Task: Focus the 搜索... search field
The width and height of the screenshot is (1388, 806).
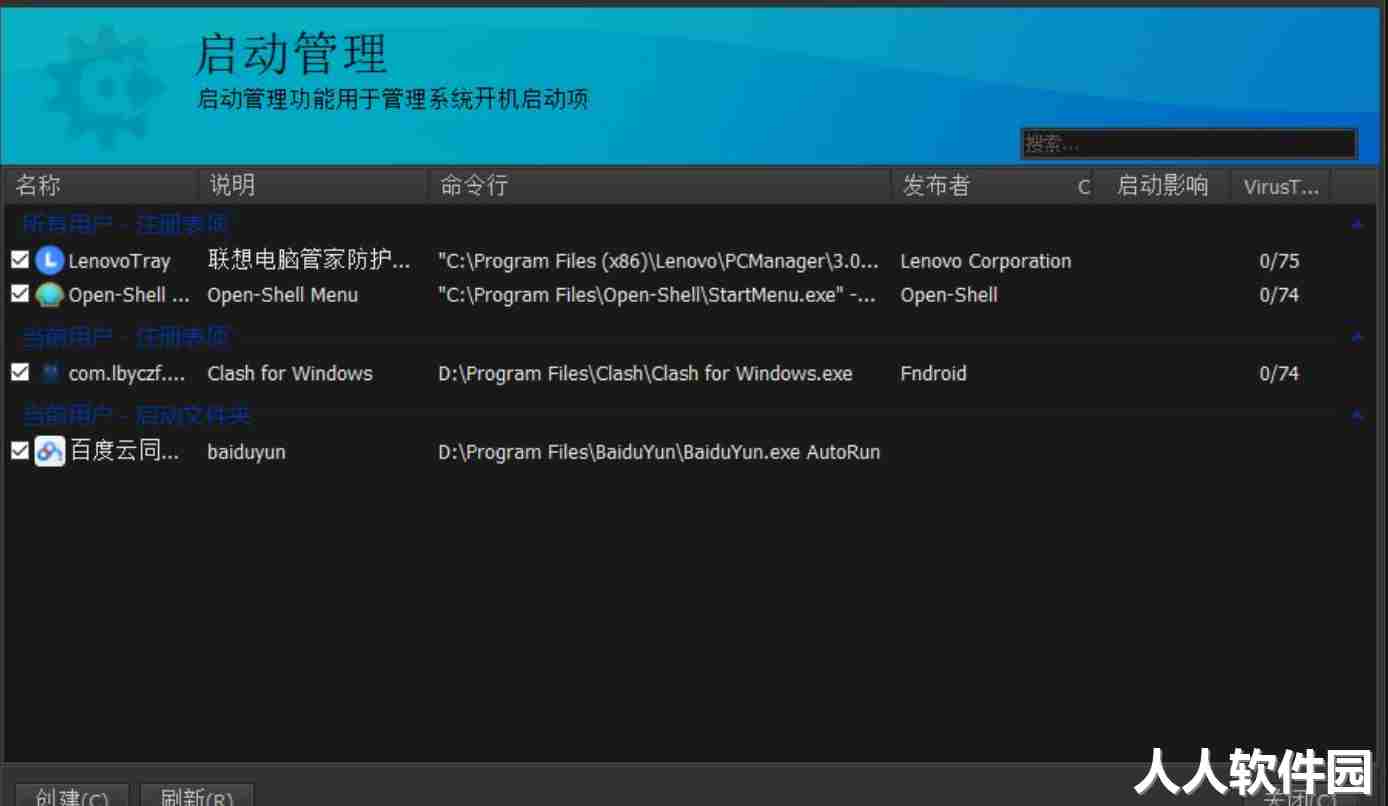Action: pos(1188,143)
